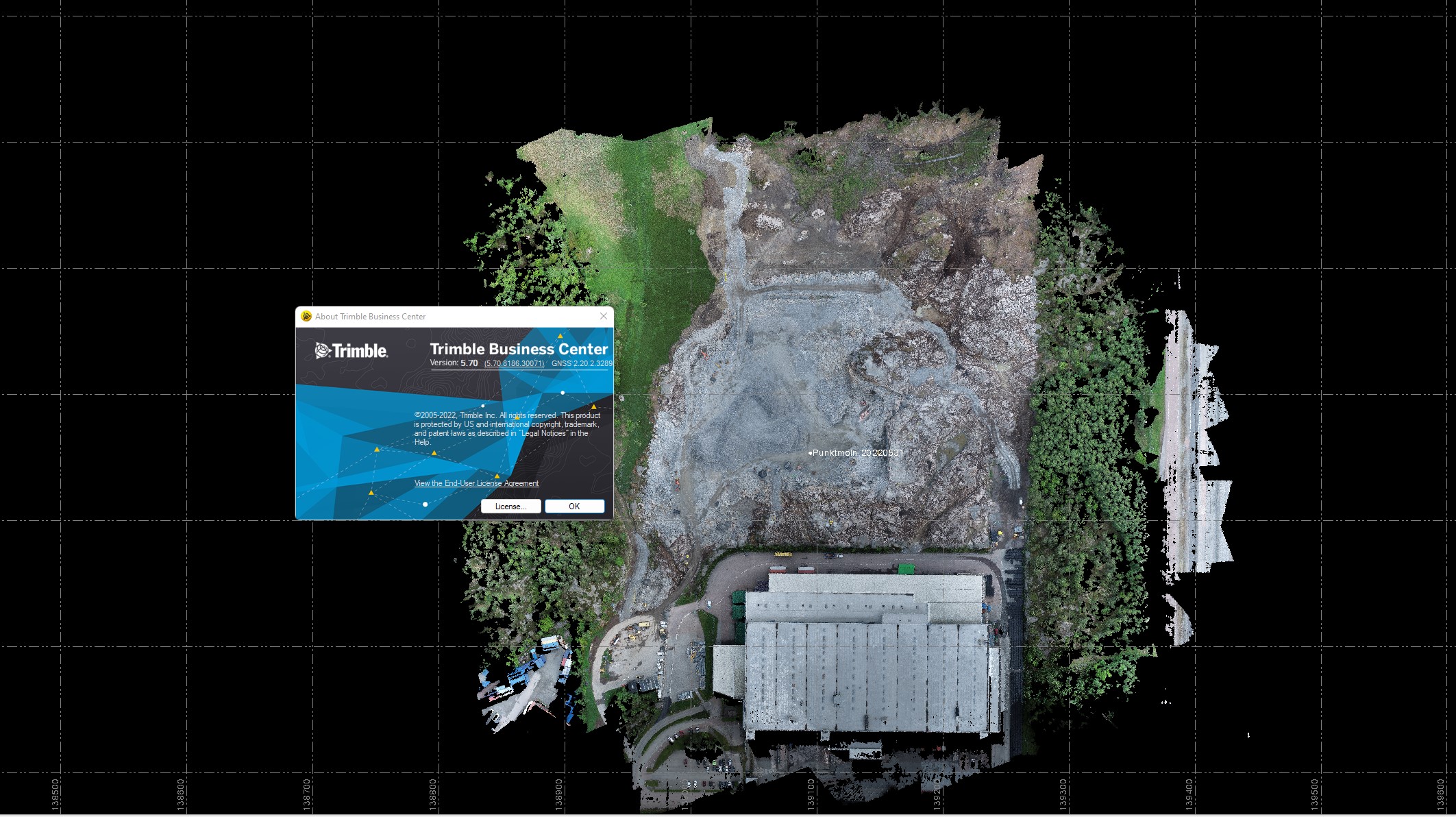Click the build number 5.70.8186.30071 link
The image size is (1456, 817).
tap(514, 363)
